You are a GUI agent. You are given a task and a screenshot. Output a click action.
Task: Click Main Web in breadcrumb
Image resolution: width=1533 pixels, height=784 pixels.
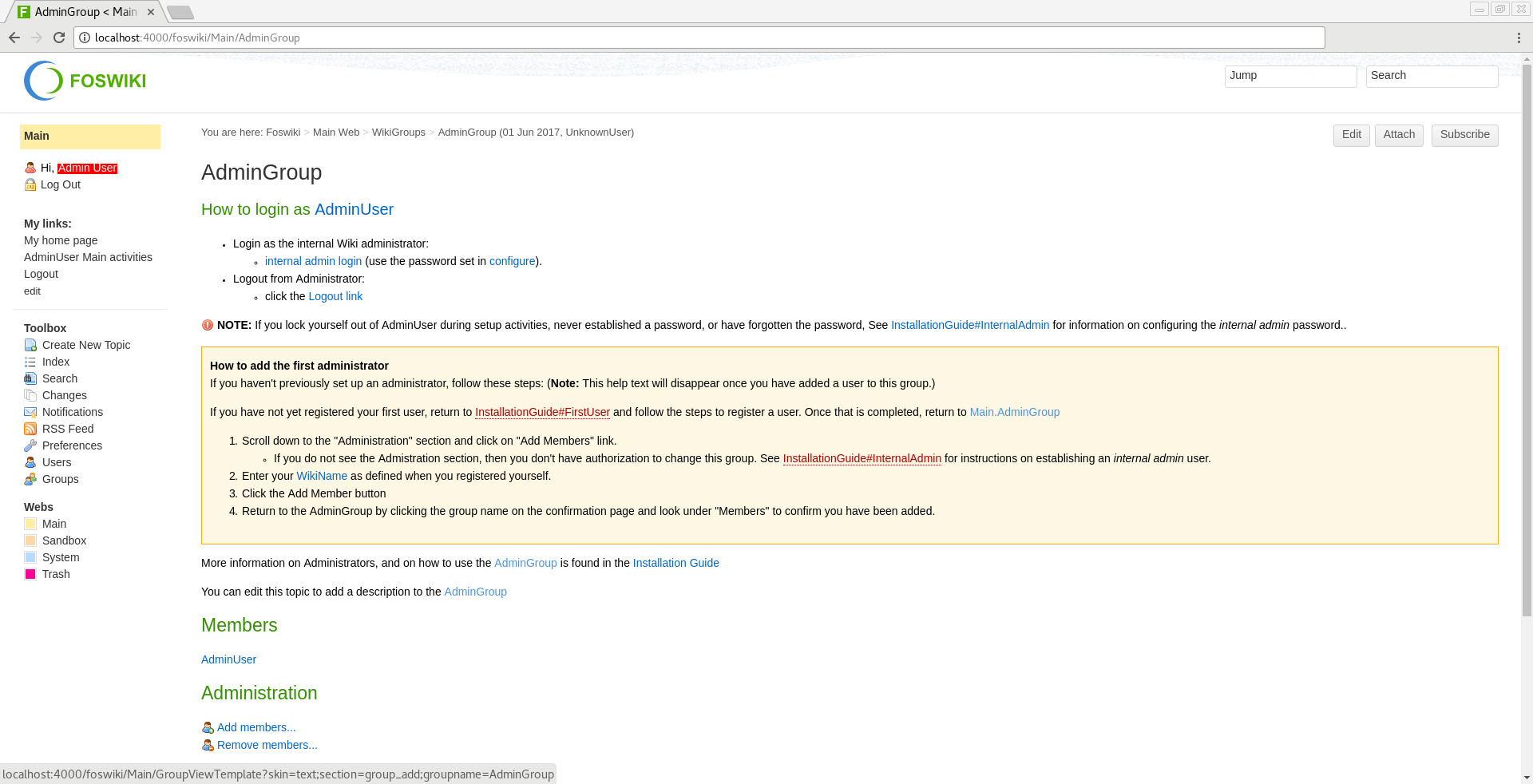pyautogui.click(x=336, y=133)
